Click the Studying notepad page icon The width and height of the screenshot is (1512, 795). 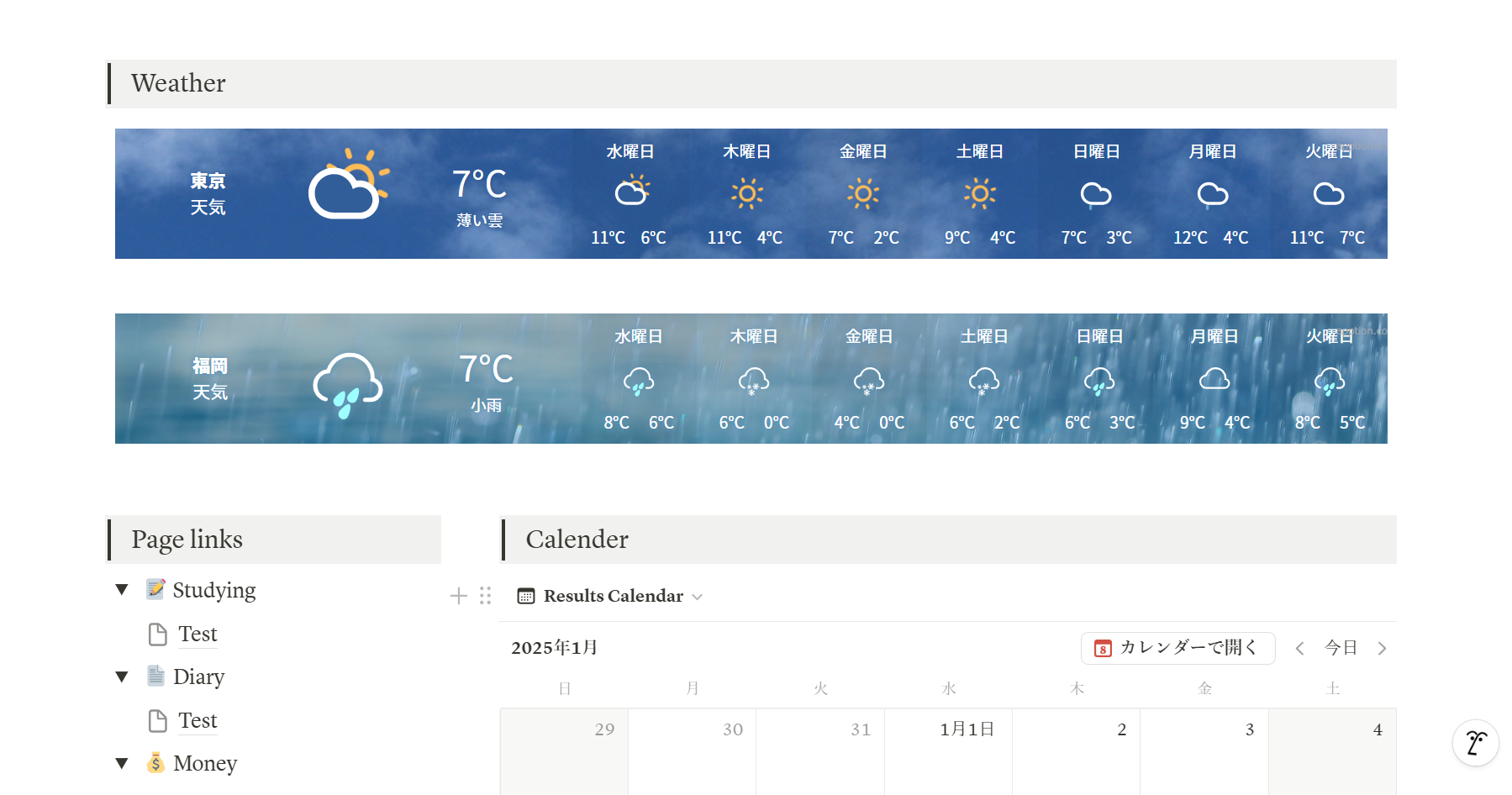tap(155, 589)
